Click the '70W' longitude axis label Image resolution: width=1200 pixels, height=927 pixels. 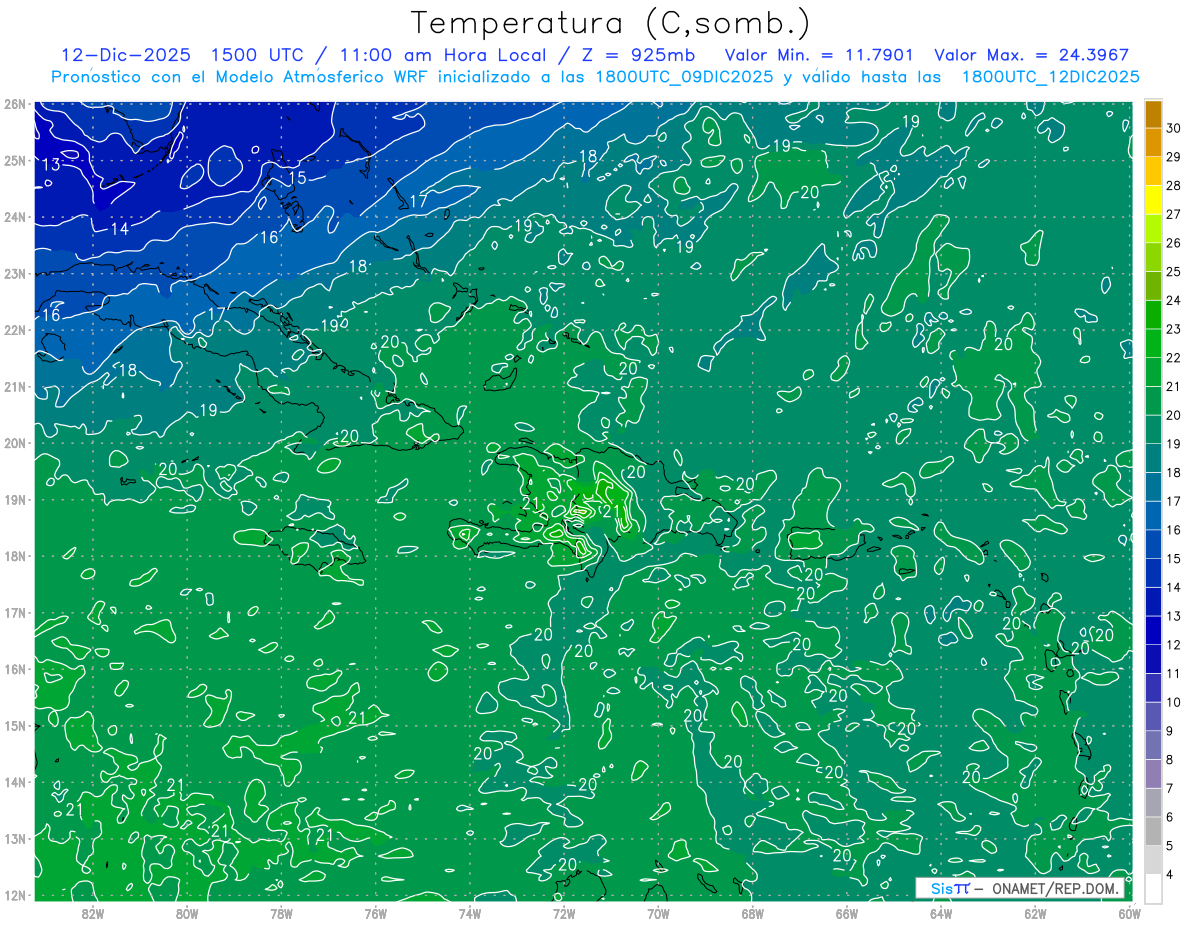pos(658,913)
